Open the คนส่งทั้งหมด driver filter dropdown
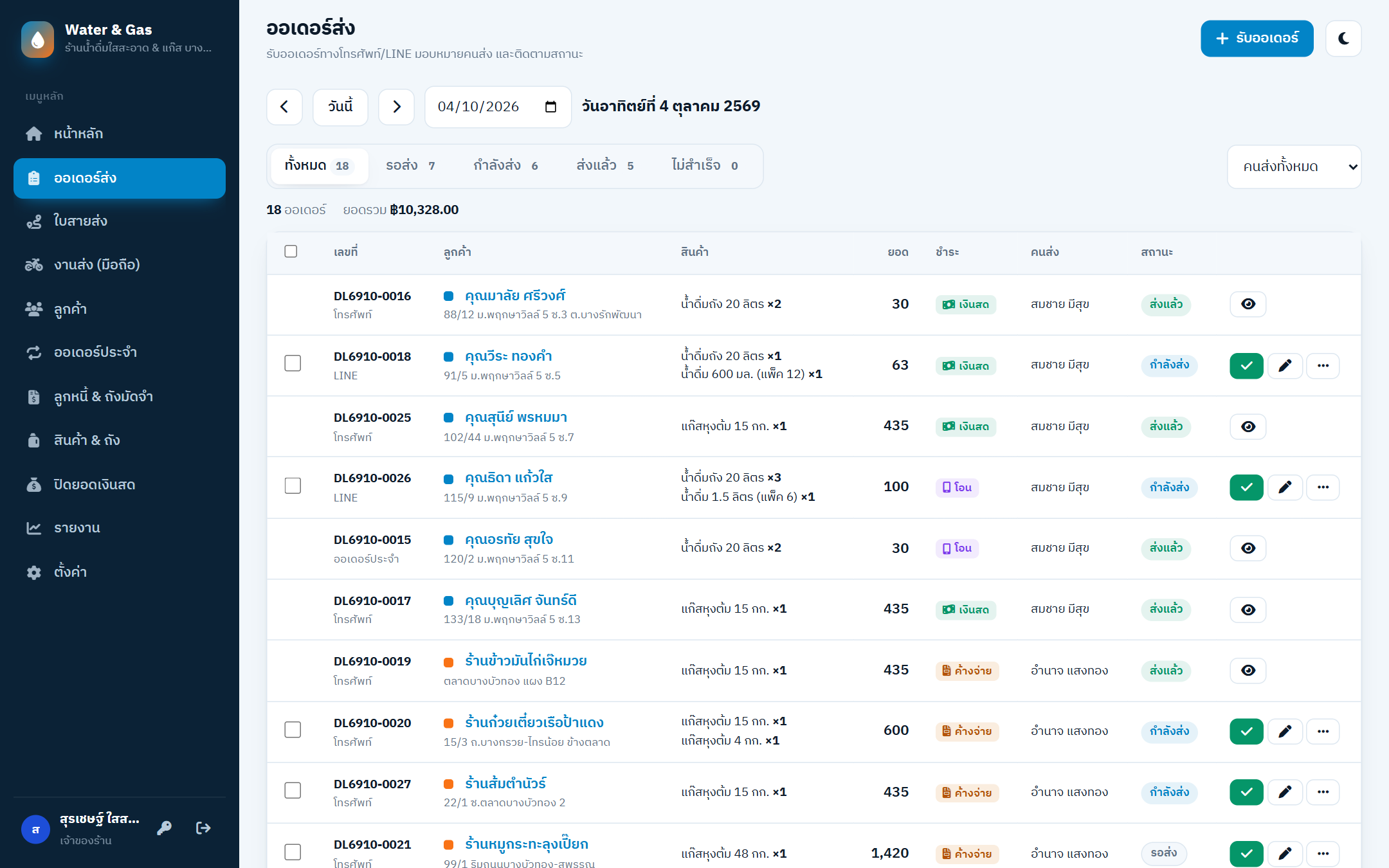Viewport: 1389px width, 868px height. pyautogui.click(x=1294, y=167)
